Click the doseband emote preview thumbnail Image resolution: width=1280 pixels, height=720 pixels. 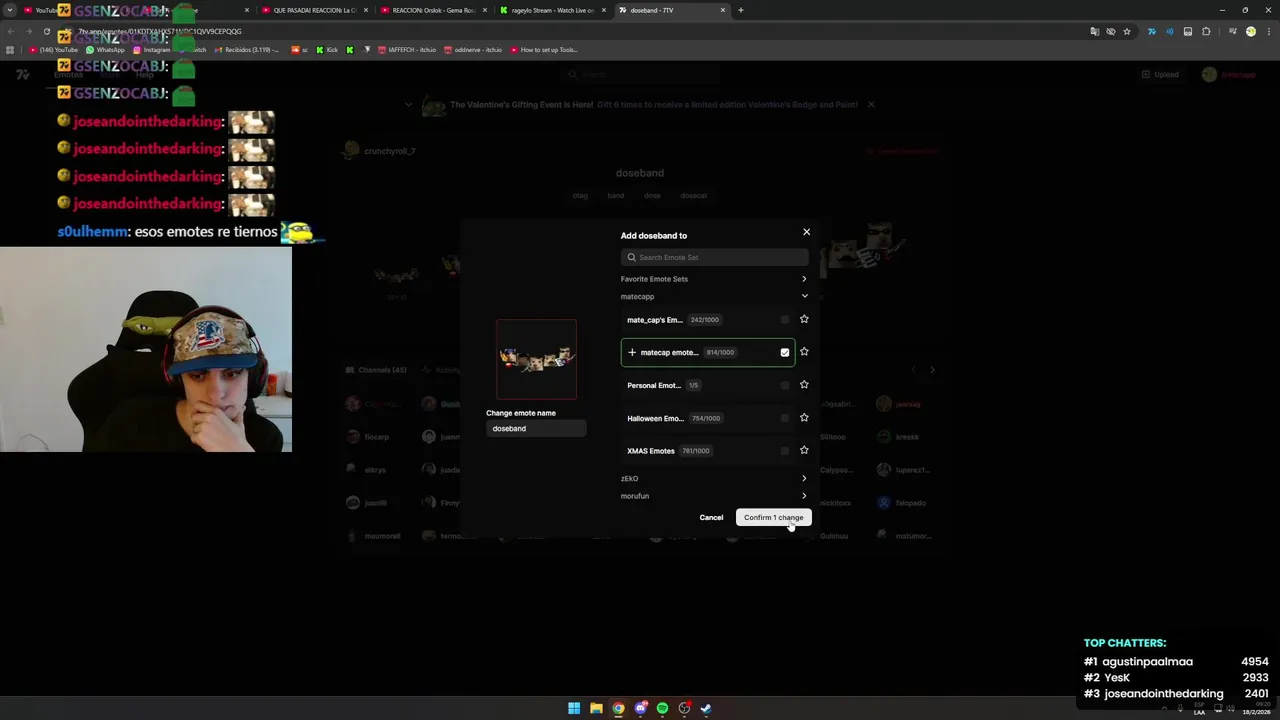tap(536, 359)
